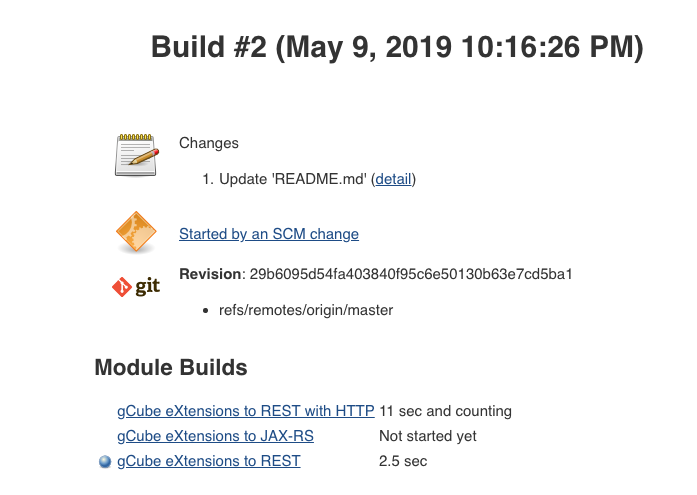The image size is (697, 495).
Task: Click the Changes label text
Action: pyautogui.click(x=208, y=143)
